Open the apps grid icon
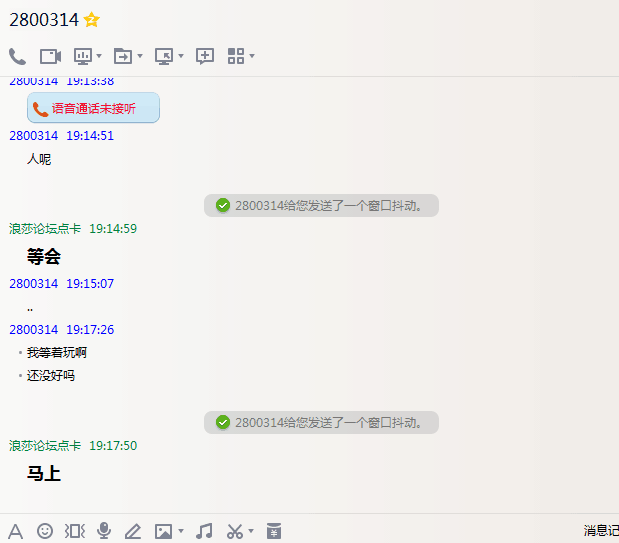The image size is (619, 543). (x=236, y=56)
